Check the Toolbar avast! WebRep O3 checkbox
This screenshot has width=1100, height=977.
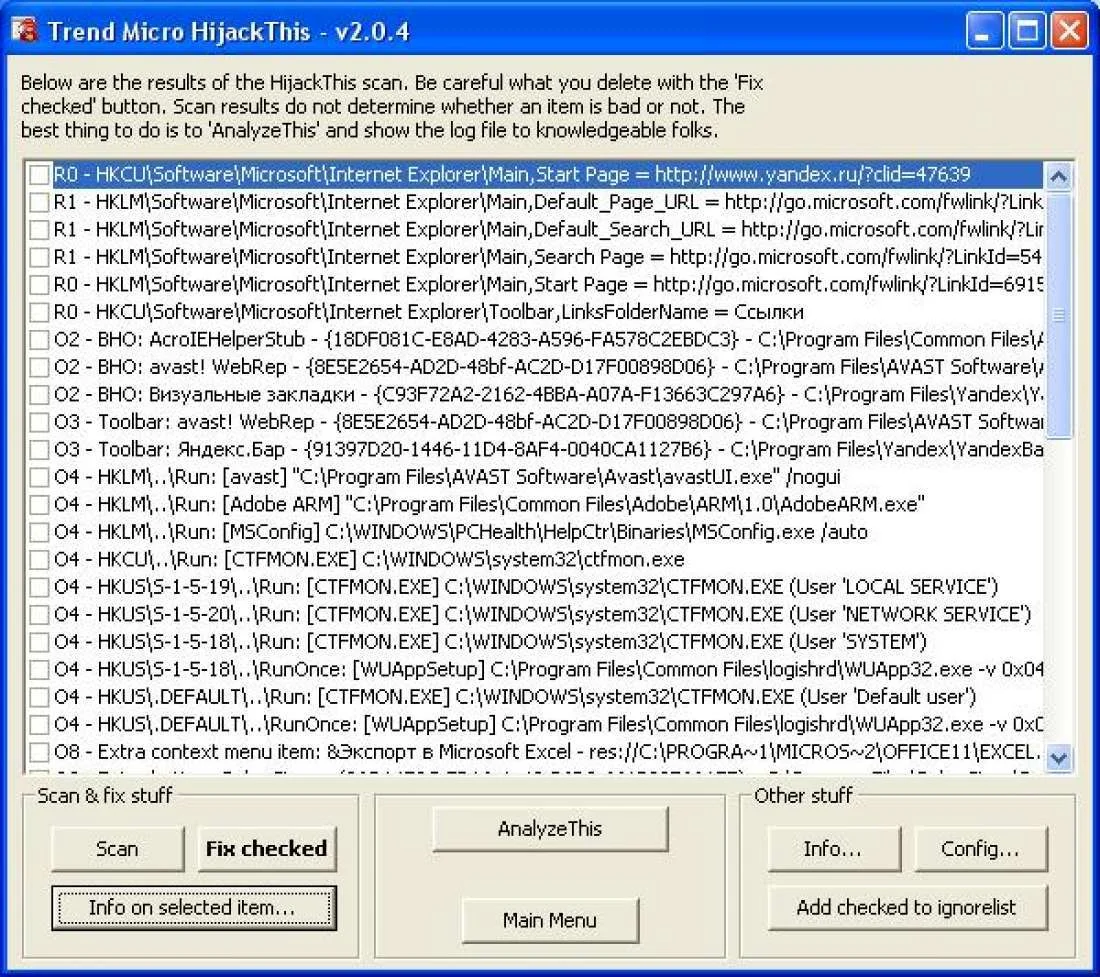(39, 422)
